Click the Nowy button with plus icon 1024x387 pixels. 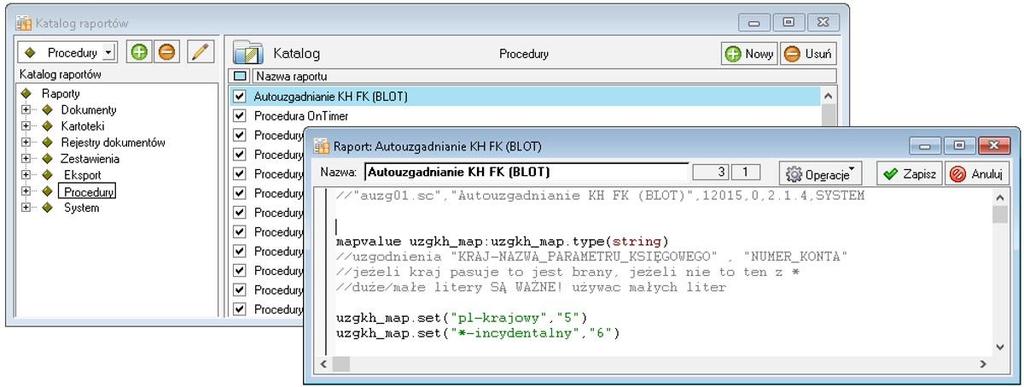[x=750, y=54]
